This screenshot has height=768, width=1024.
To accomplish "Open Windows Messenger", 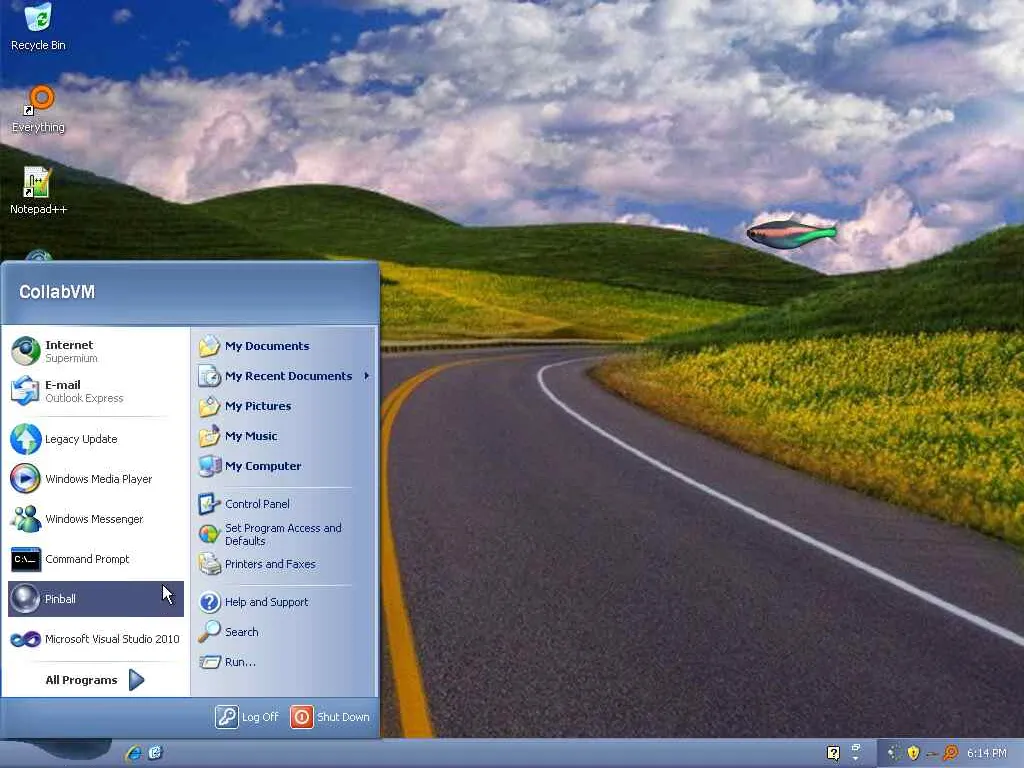I will (x=96, y=519).
